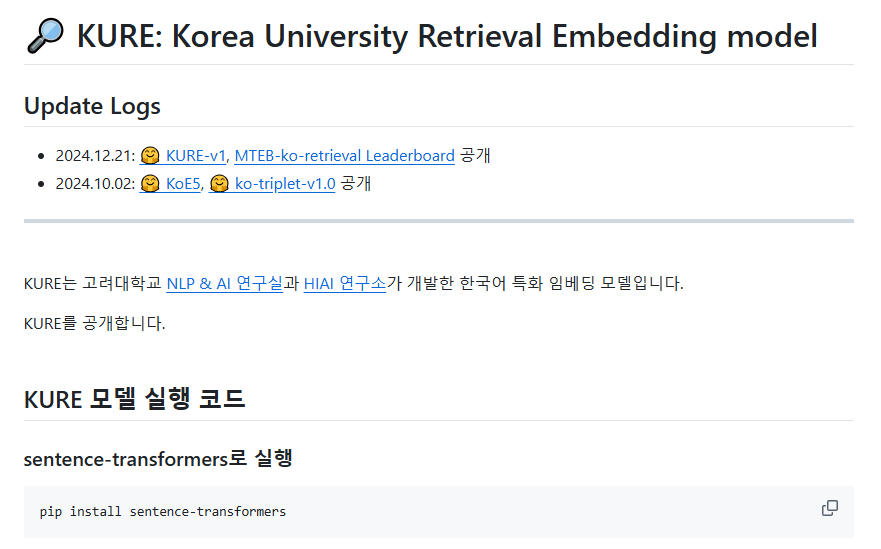Click the pip install sentence-transformers code text
This screenshot has height=549, width=881.
tap(163, 511)
